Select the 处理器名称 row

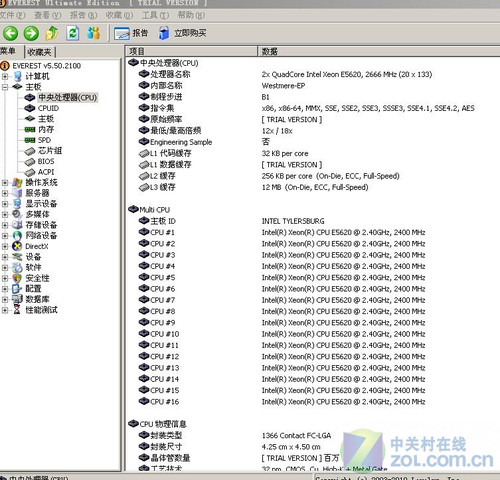[x=313, y=74]
